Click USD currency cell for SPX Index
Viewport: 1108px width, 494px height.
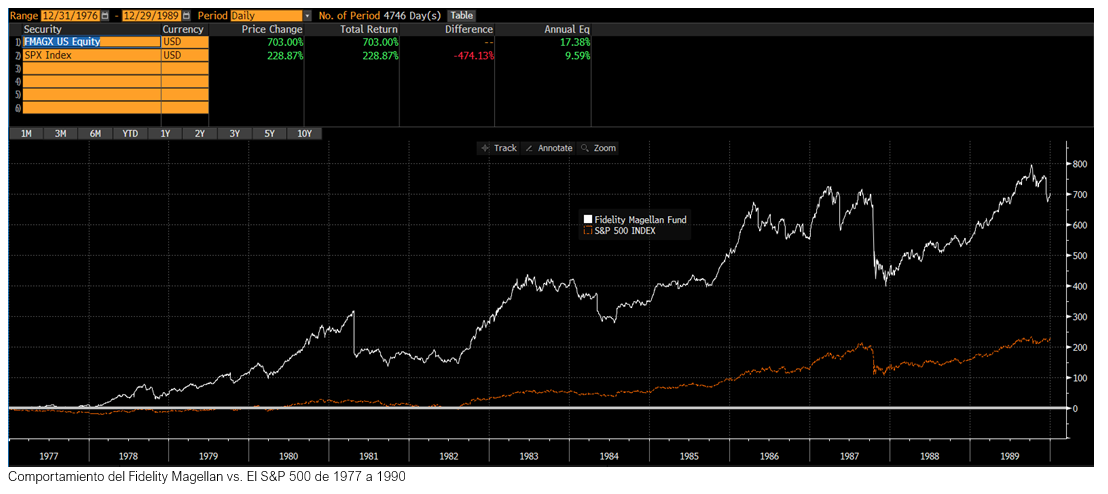185,55
